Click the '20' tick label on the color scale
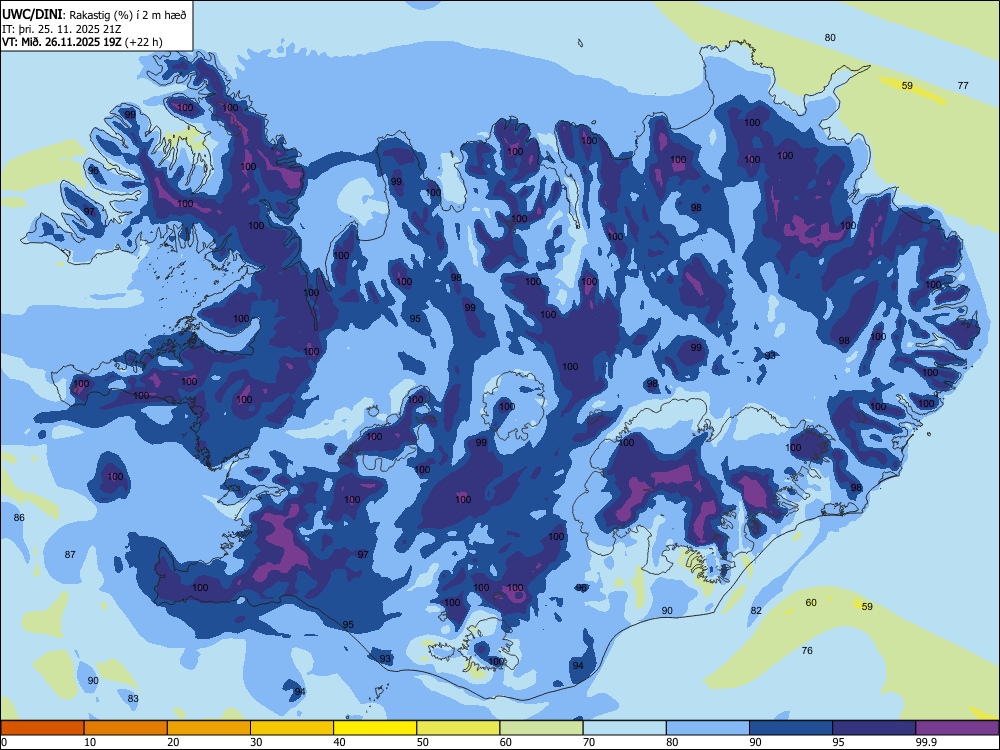Viewport: 1000px width, 750px height. pyautogui.click(x=173, y=742)
